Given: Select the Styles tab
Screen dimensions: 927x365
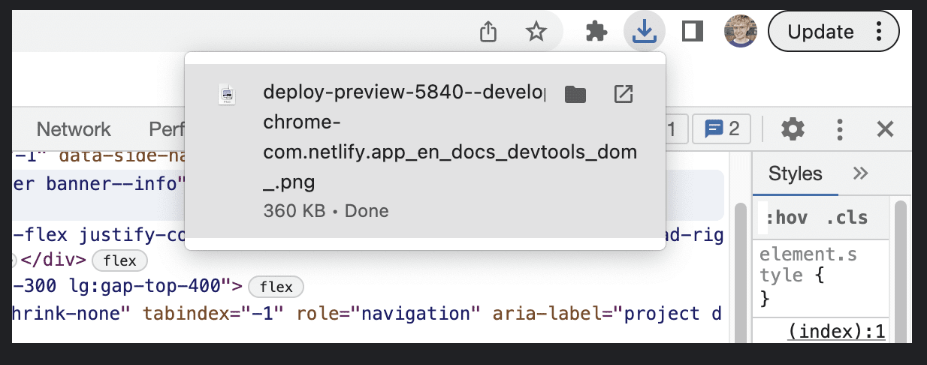Looking at the screenshot, I should (795, 173).
